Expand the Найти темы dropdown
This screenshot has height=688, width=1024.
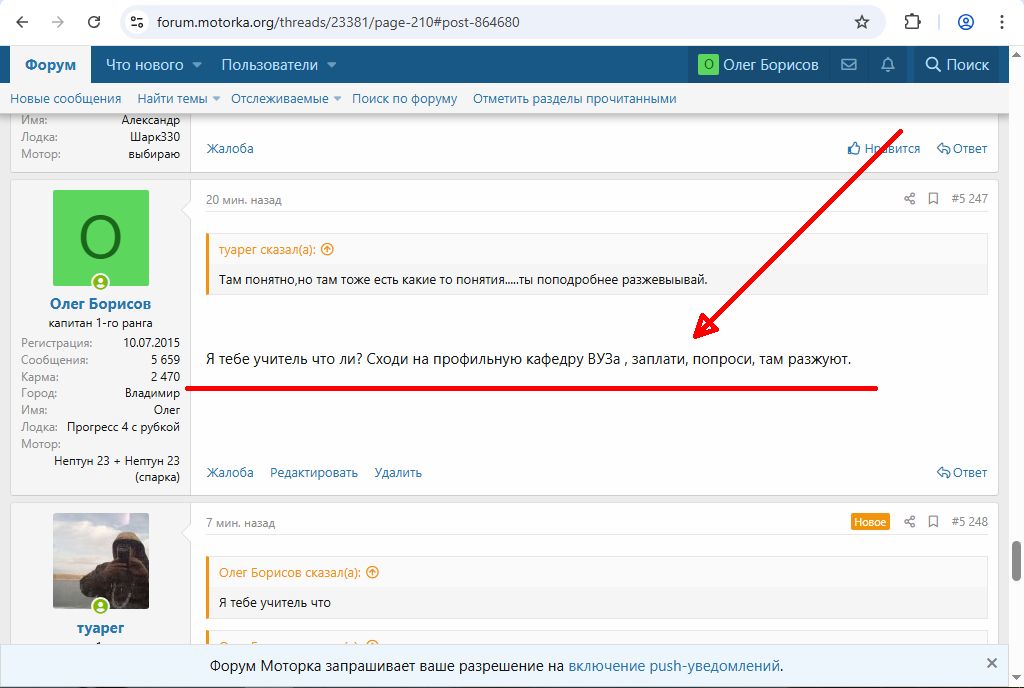coord(215,99)
